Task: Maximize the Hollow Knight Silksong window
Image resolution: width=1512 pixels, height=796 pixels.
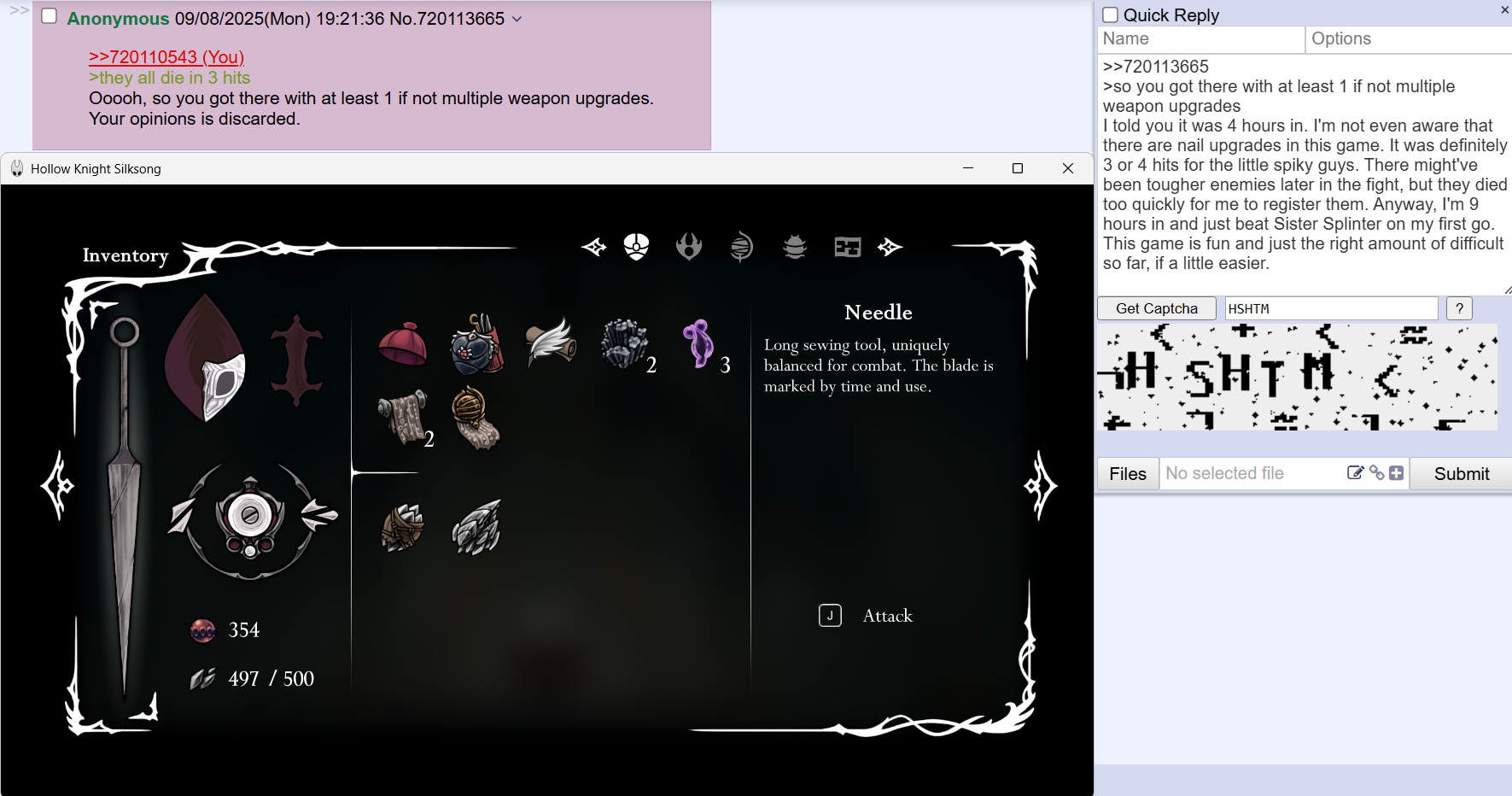Action: coord(1018,168)
